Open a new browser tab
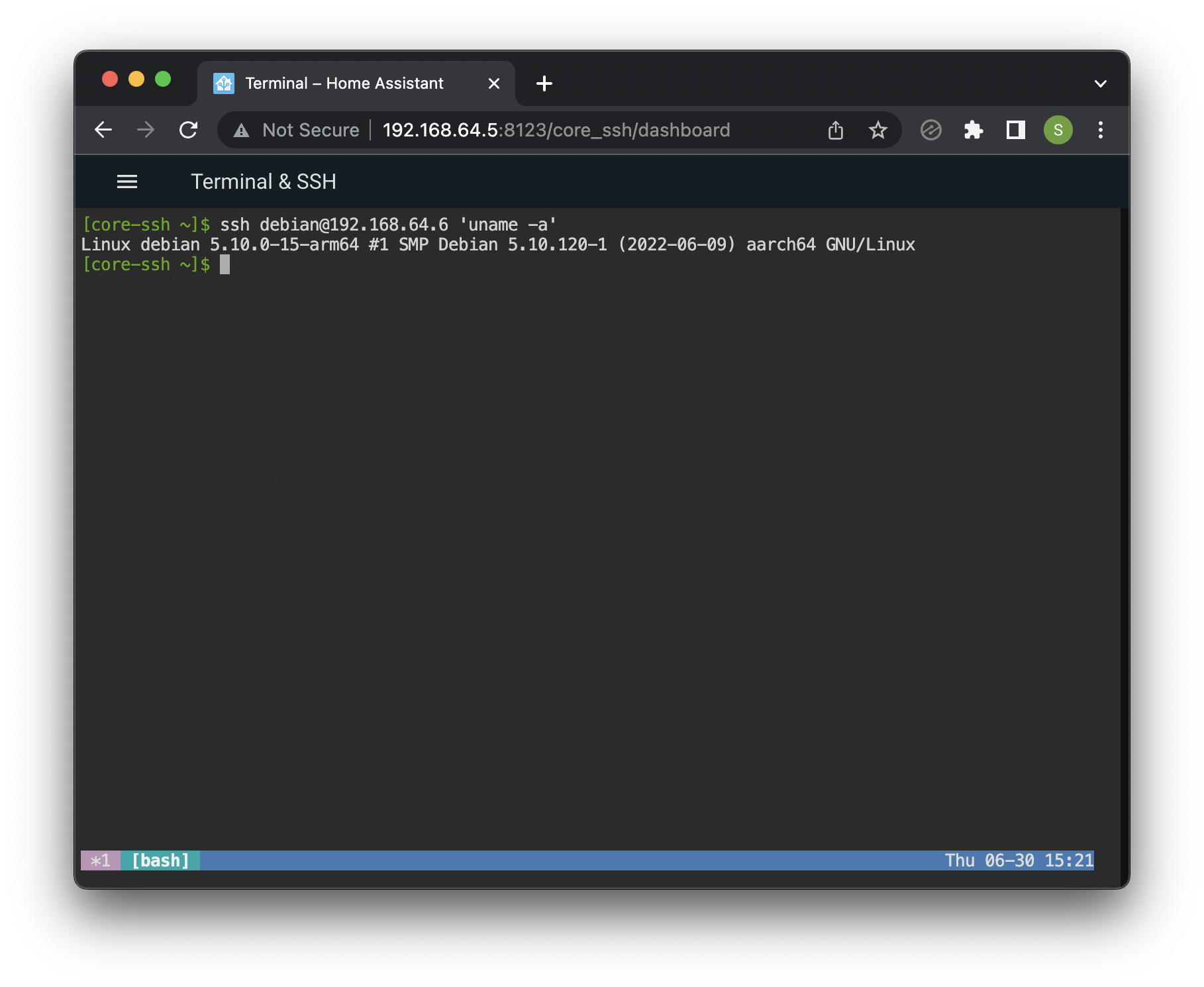The height and width of the screenshot is (987, 1204). 544,83
